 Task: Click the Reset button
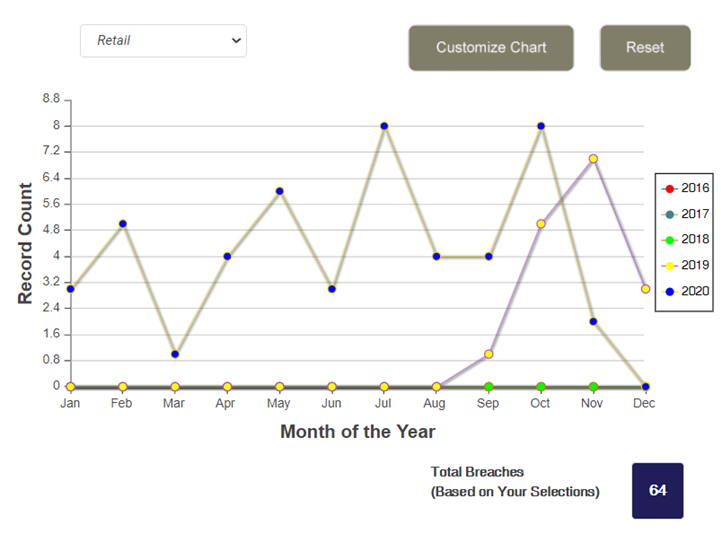645,48
